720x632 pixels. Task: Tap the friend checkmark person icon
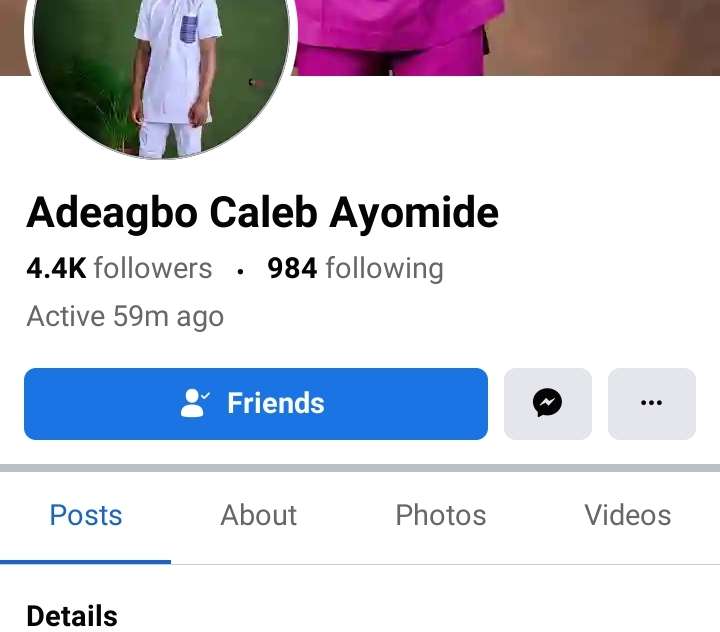pyautogui.click(x=195, y=403)
